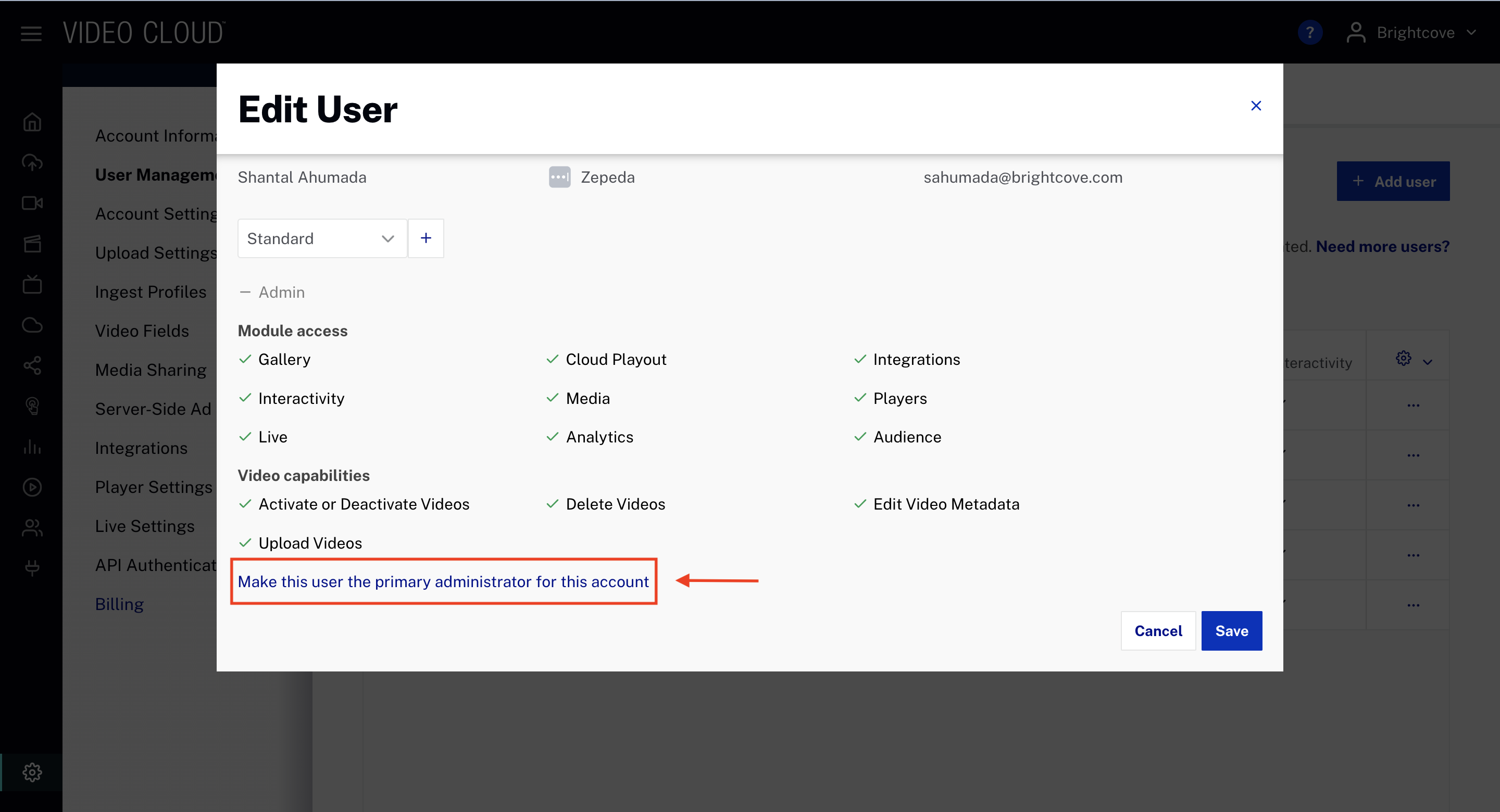Open the Social share icon in sidebar
1500x812 pixels.
pos(32,365)
